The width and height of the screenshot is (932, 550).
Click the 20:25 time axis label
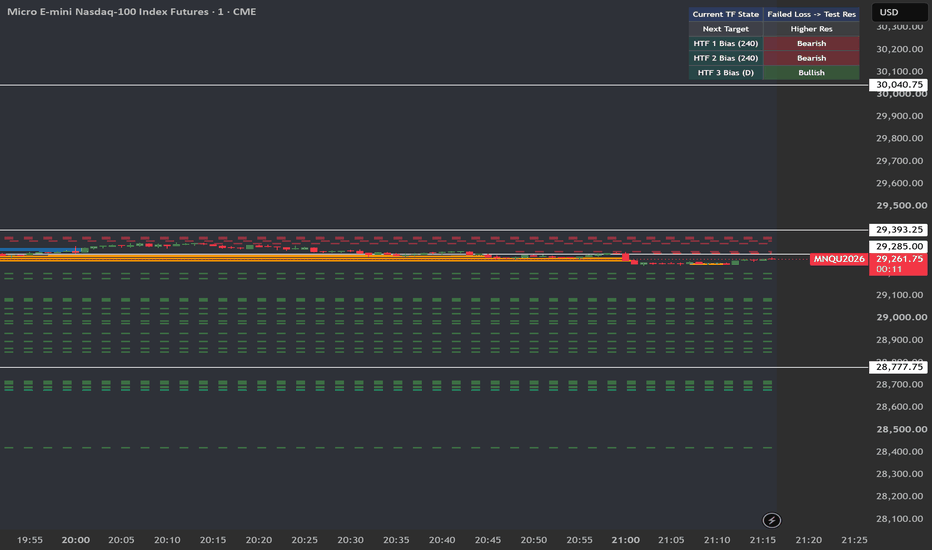[304, 540]
